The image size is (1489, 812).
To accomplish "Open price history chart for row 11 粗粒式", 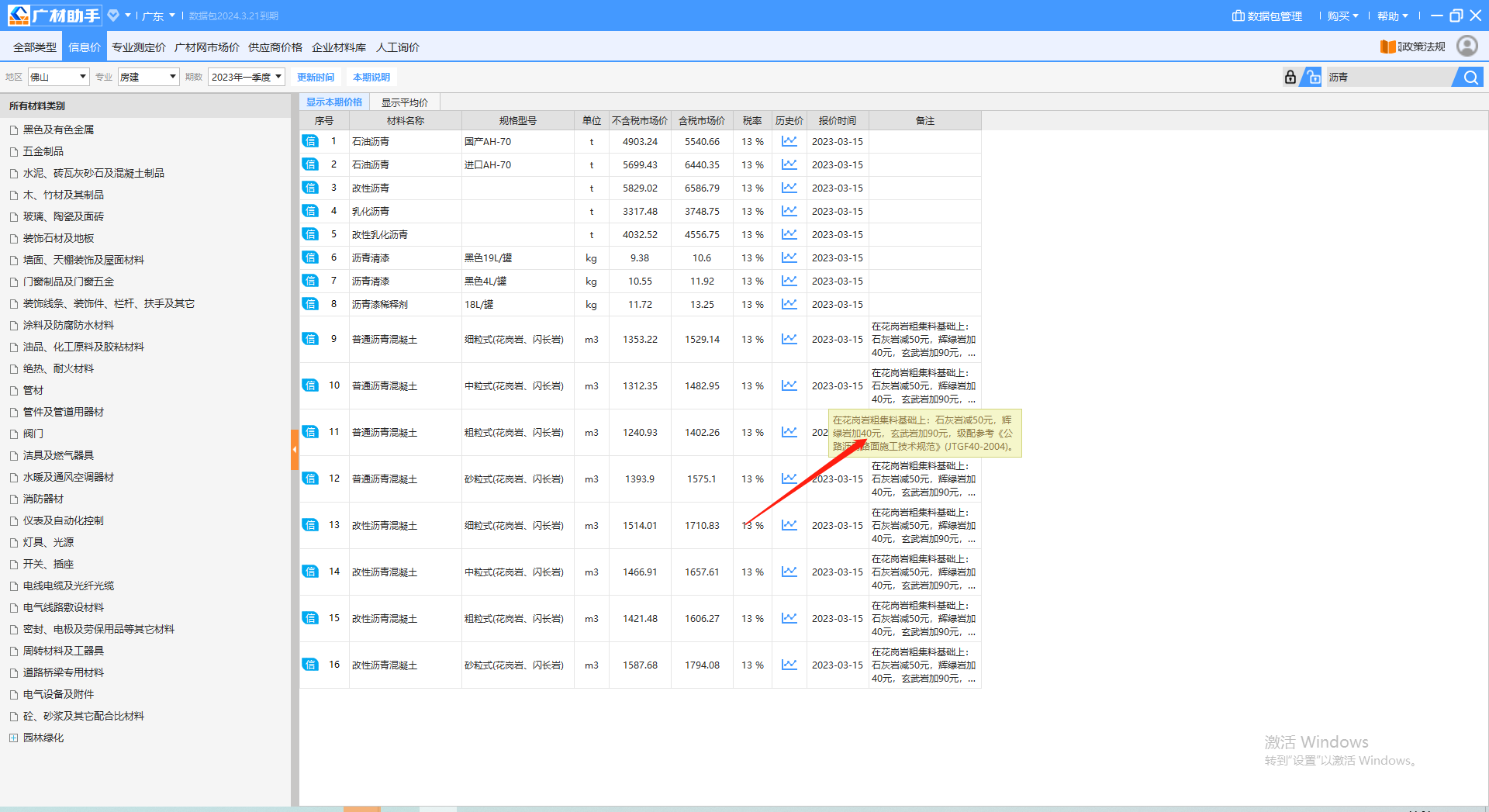I will (789, 432).
